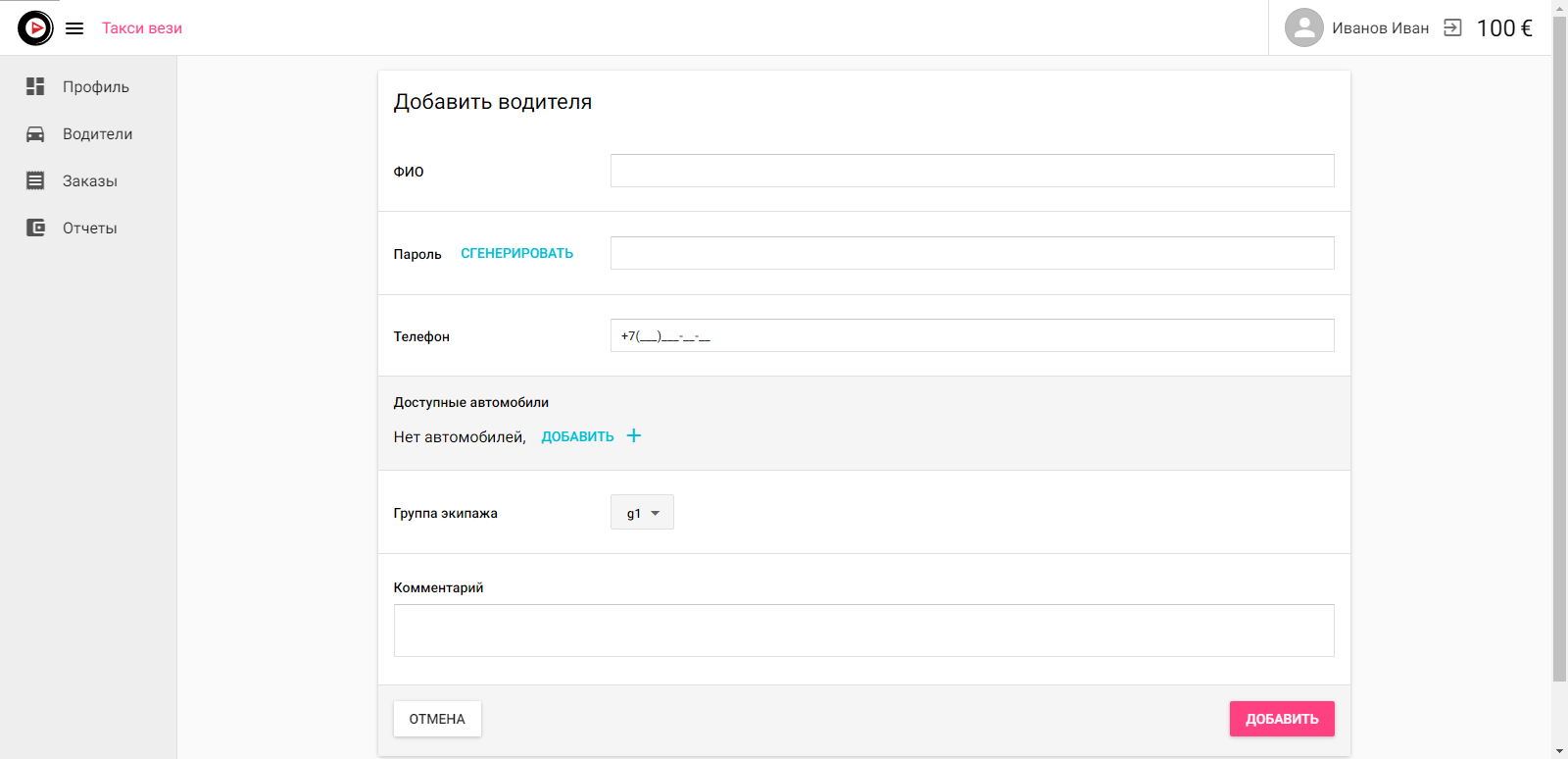This screenshot has width=1568, height=759.
Task: Toggle the hamburger menu icon
Action: (x=74, y=28)
